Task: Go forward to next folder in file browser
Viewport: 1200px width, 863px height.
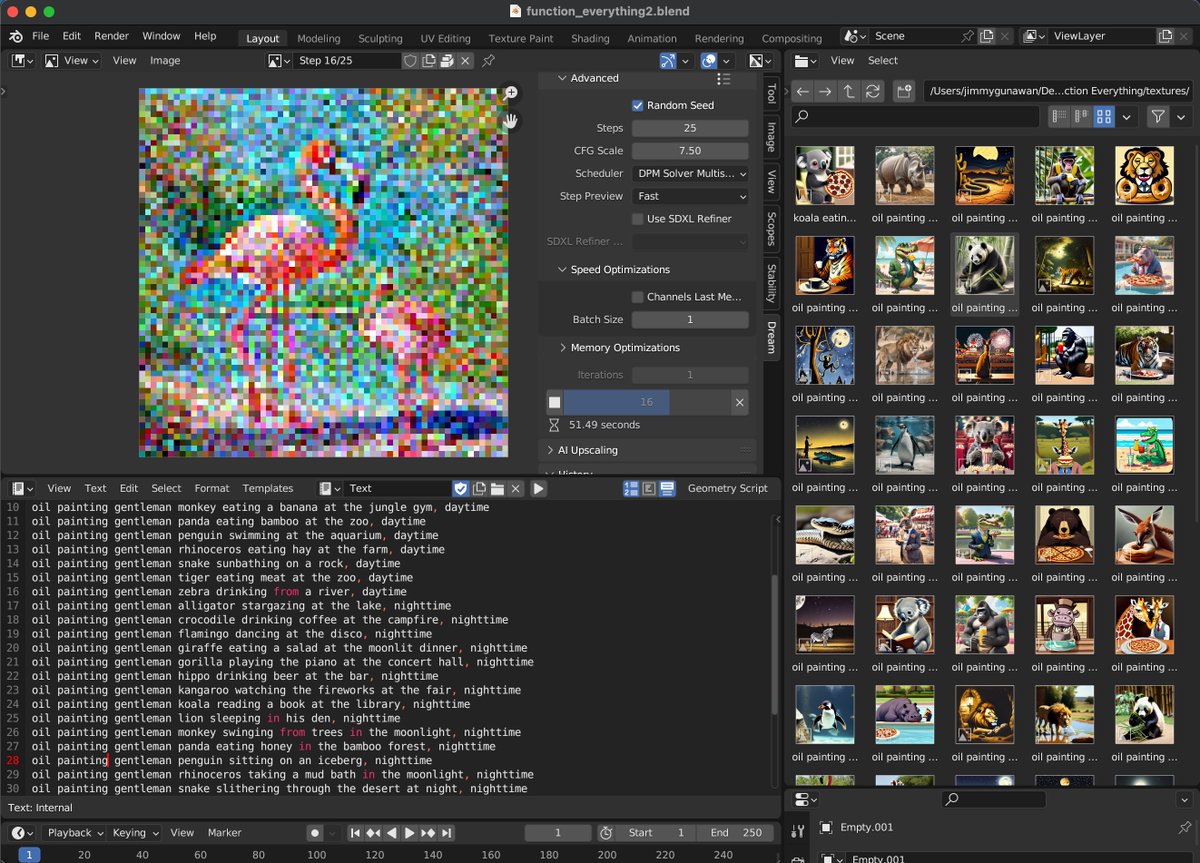Action: pyautogui.click(x=825, y=91)
